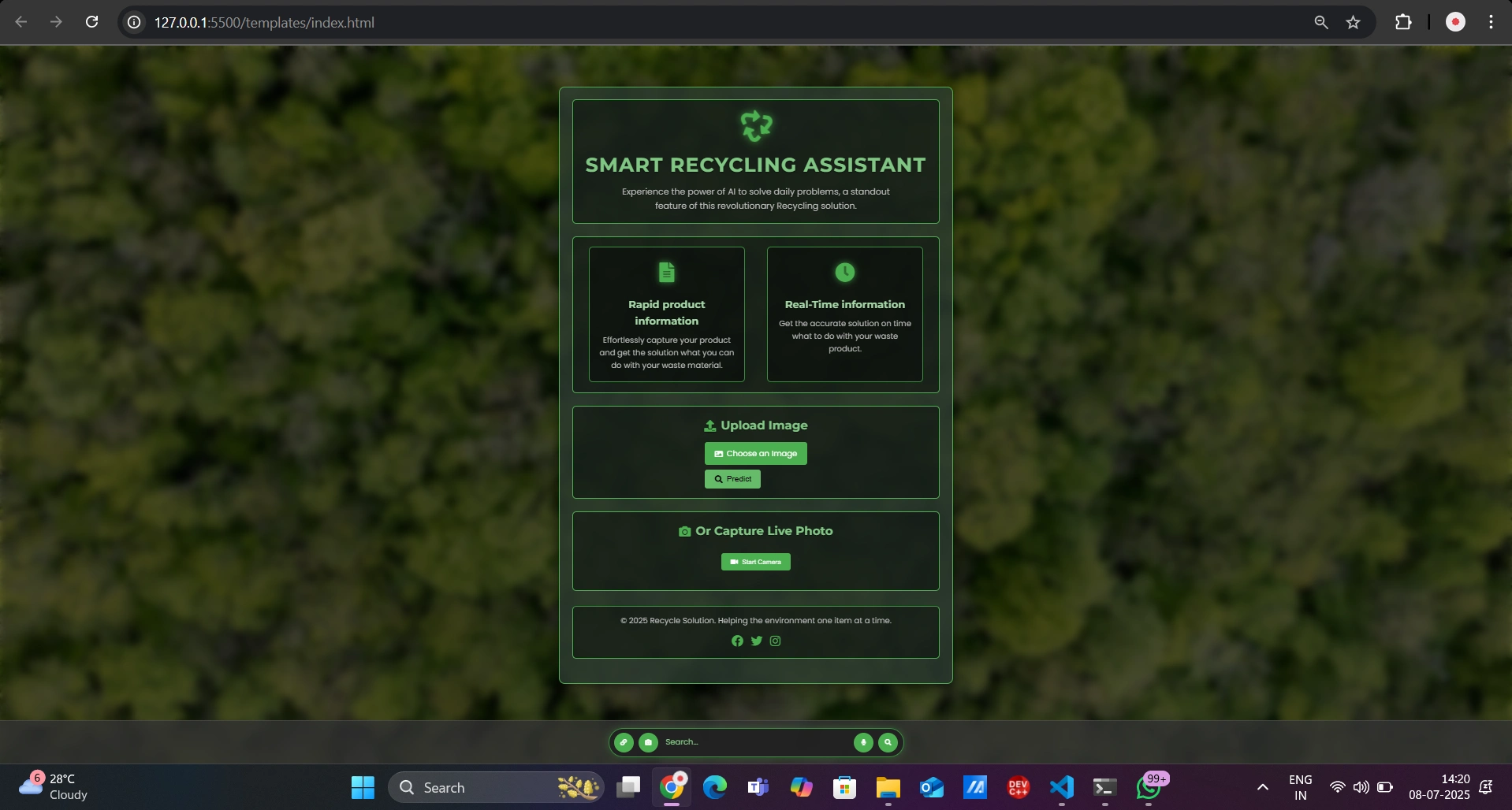Click the green recycling logo icon

[756, 126]
